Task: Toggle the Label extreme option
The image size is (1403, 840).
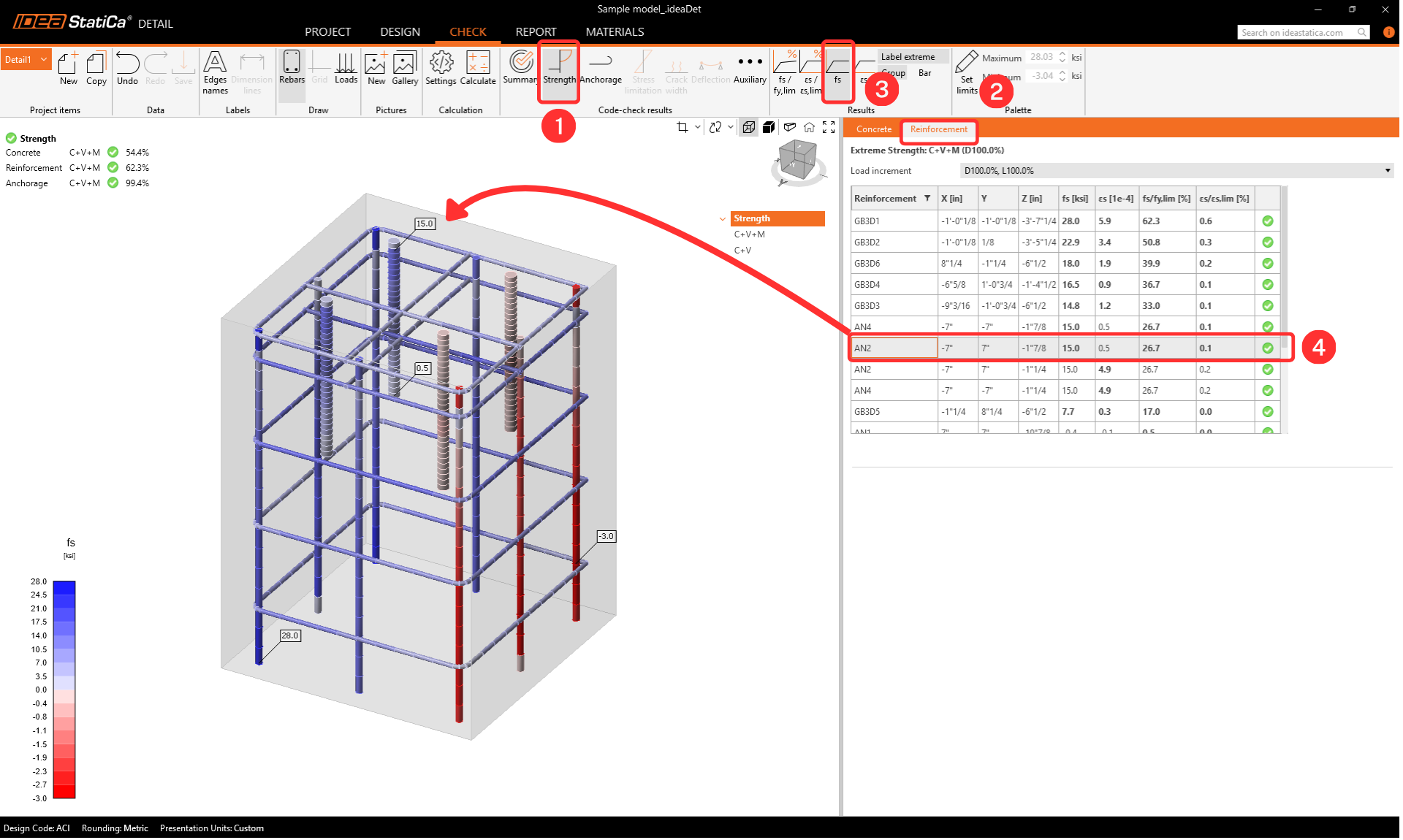Action: (x=908, y=57)
